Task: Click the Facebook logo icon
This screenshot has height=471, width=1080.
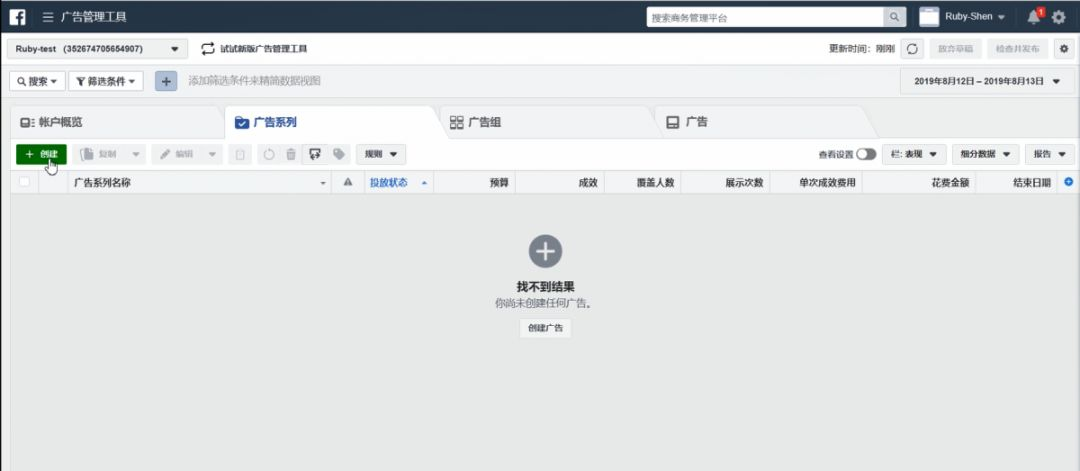Action: (x=17, y=17)
